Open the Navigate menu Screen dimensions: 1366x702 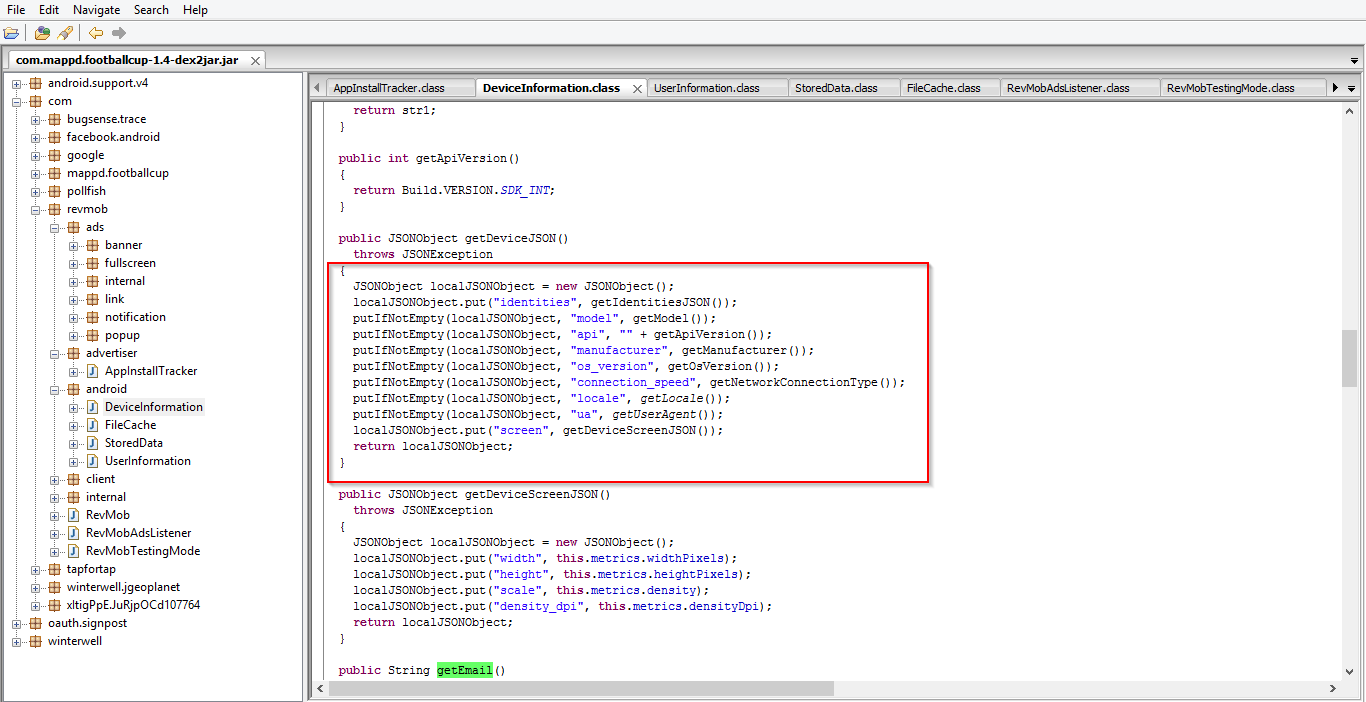tap(96, 10)
